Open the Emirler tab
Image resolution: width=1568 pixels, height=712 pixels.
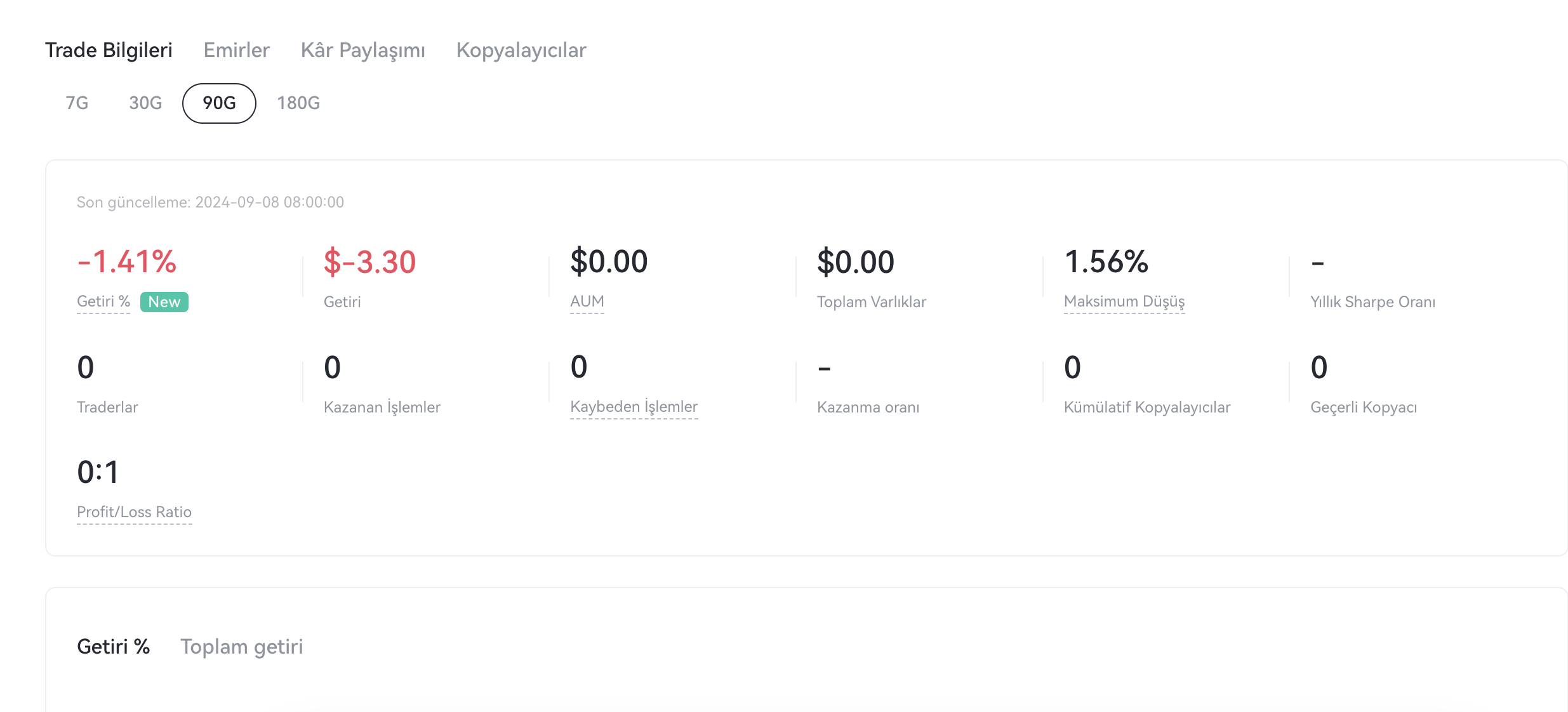[x=236, y=50]
